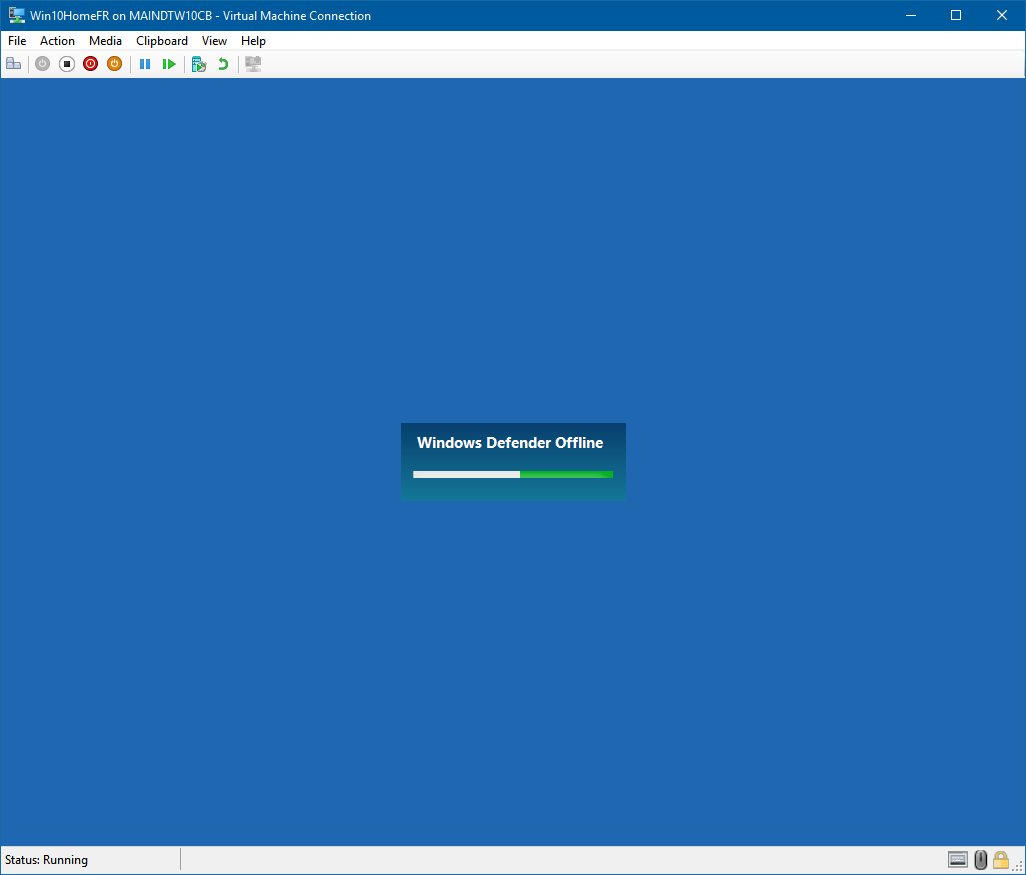Turn off the VM with the black-square stop icon
The image size is (1026, 875).
click(67, 64)
